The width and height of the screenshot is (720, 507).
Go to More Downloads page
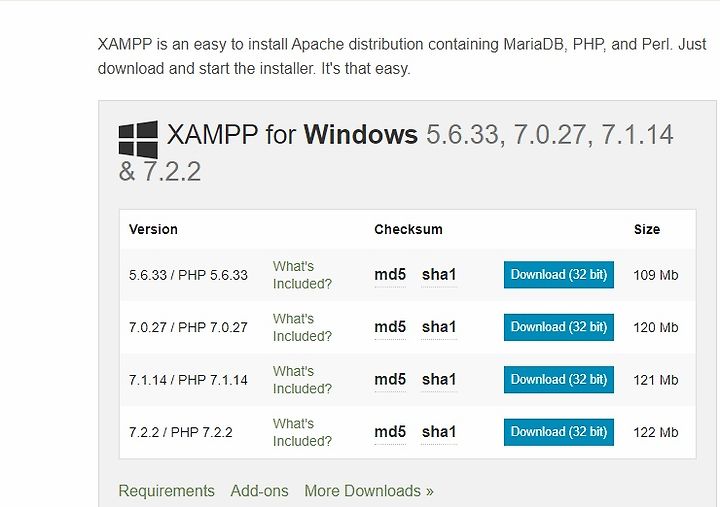pos(369,491)
